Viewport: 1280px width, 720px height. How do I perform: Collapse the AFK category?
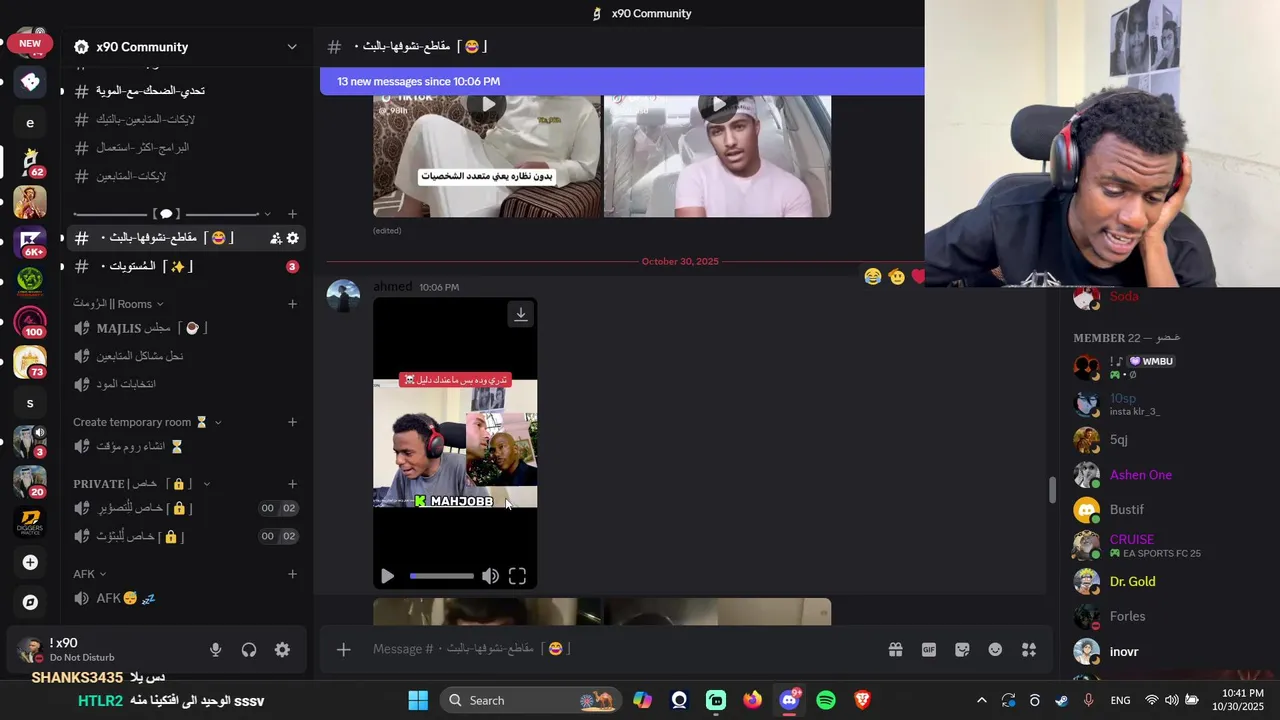[x=103, y=574]
